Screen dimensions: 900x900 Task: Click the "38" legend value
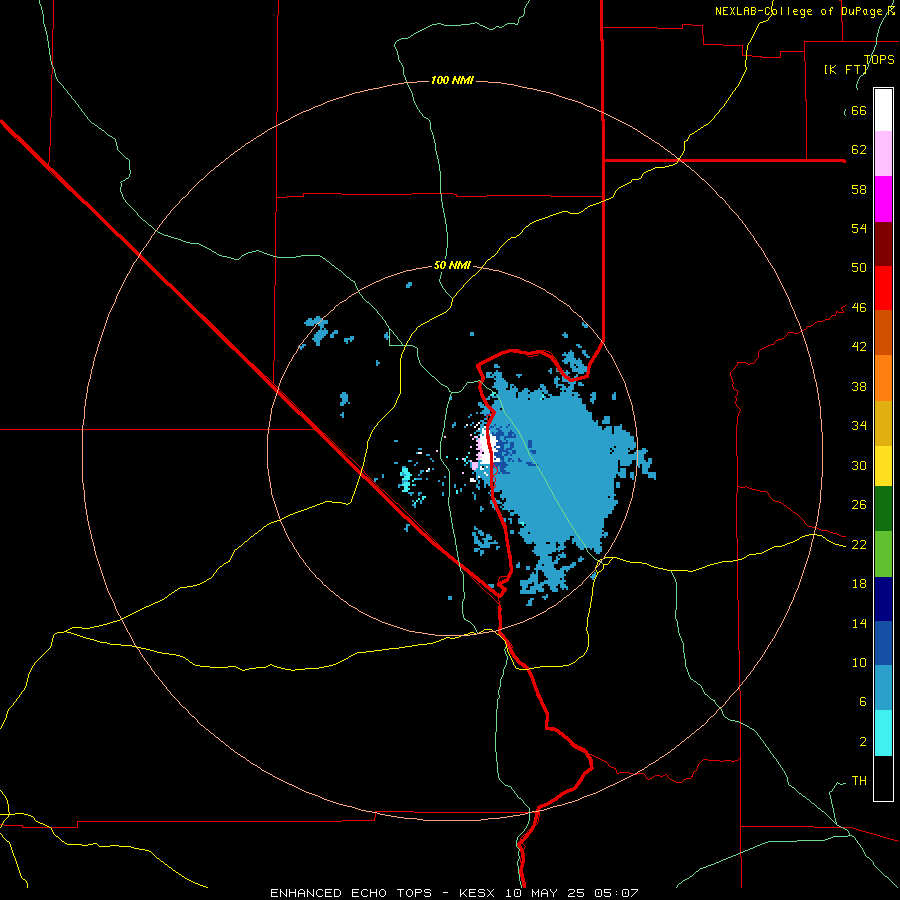click(859, 386)
